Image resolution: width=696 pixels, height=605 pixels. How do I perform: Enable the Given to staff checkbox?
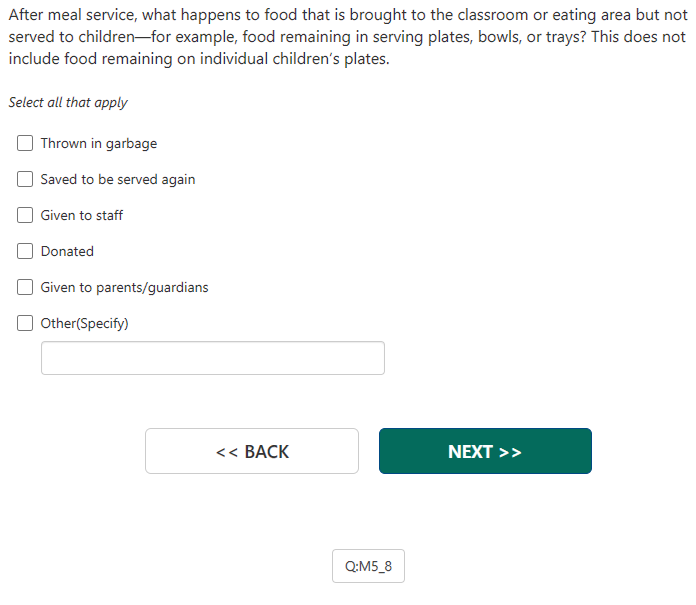click(x=26, y=215)
